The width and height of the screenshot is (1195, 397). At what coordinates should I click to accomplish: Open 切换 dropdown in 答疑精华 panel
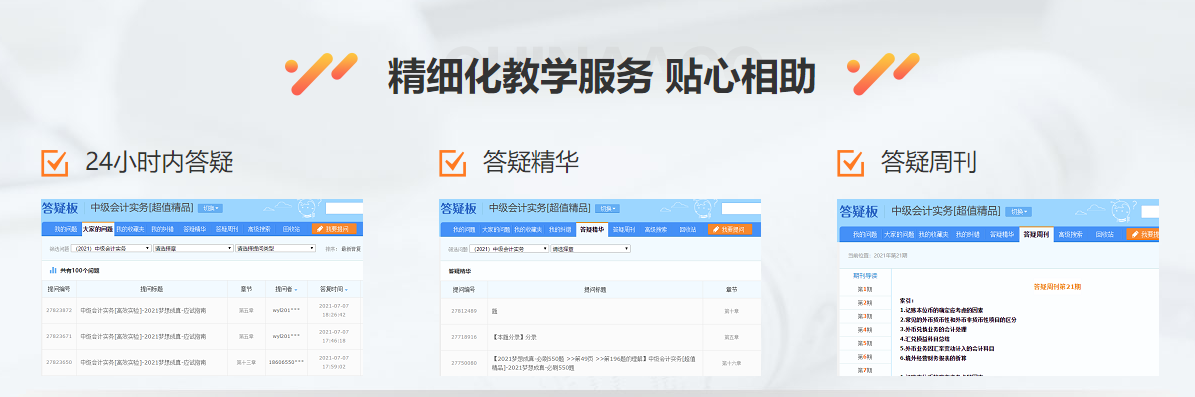[607, 208]
